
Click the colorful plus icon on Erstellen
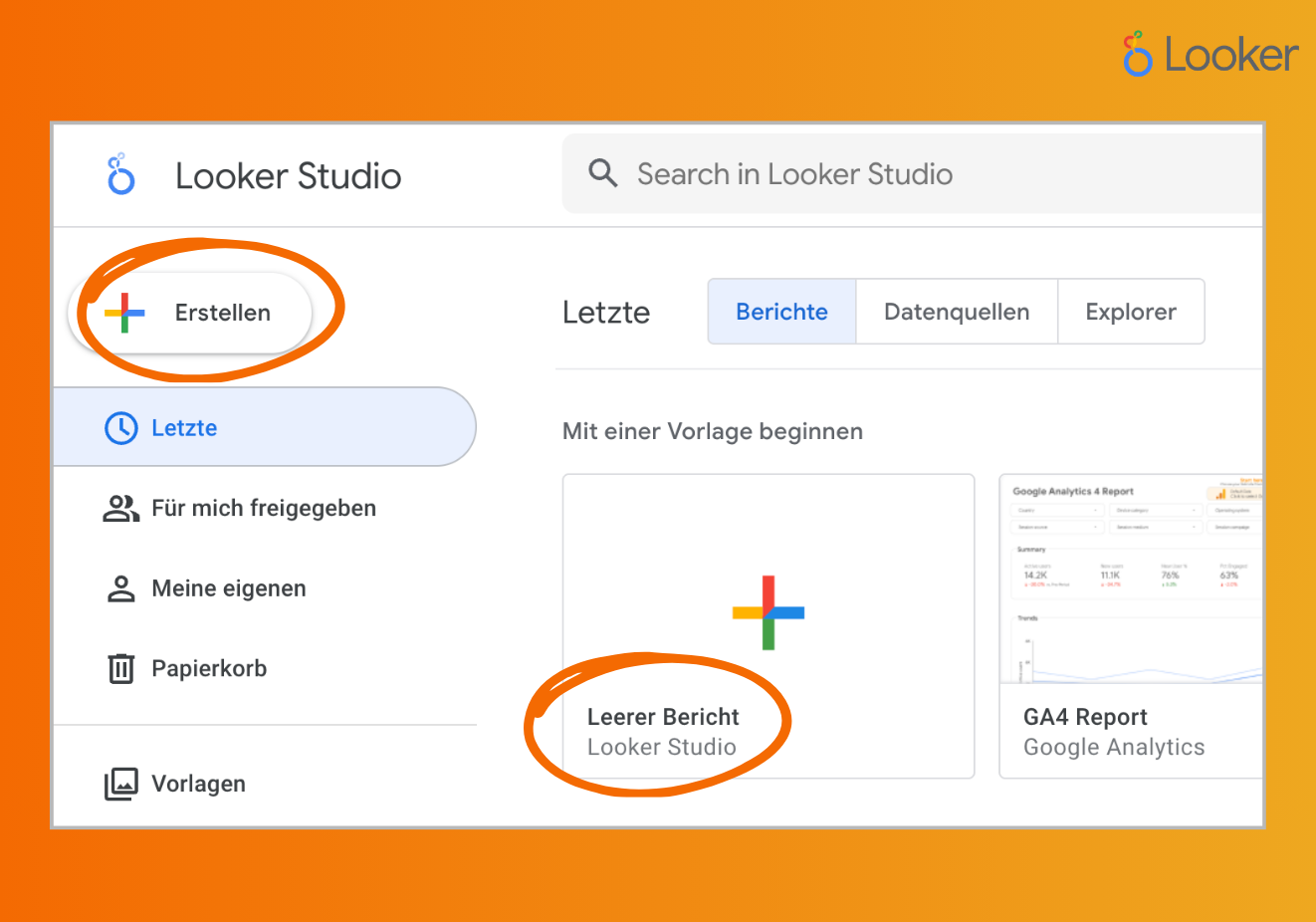123,312
